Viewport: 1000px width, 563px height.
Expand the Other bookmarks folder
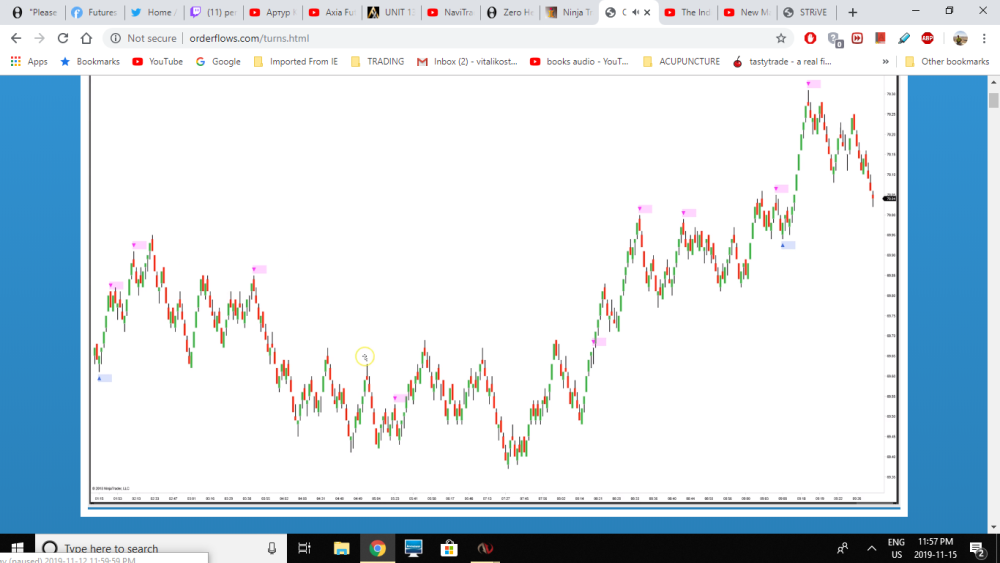[x=946, y=61]
